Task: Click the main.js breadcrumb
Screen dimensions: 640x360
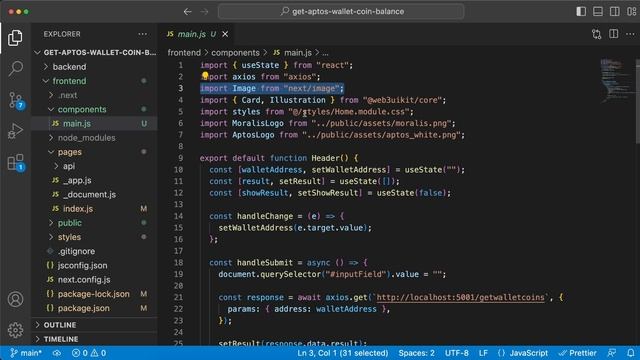Action: 293,53
